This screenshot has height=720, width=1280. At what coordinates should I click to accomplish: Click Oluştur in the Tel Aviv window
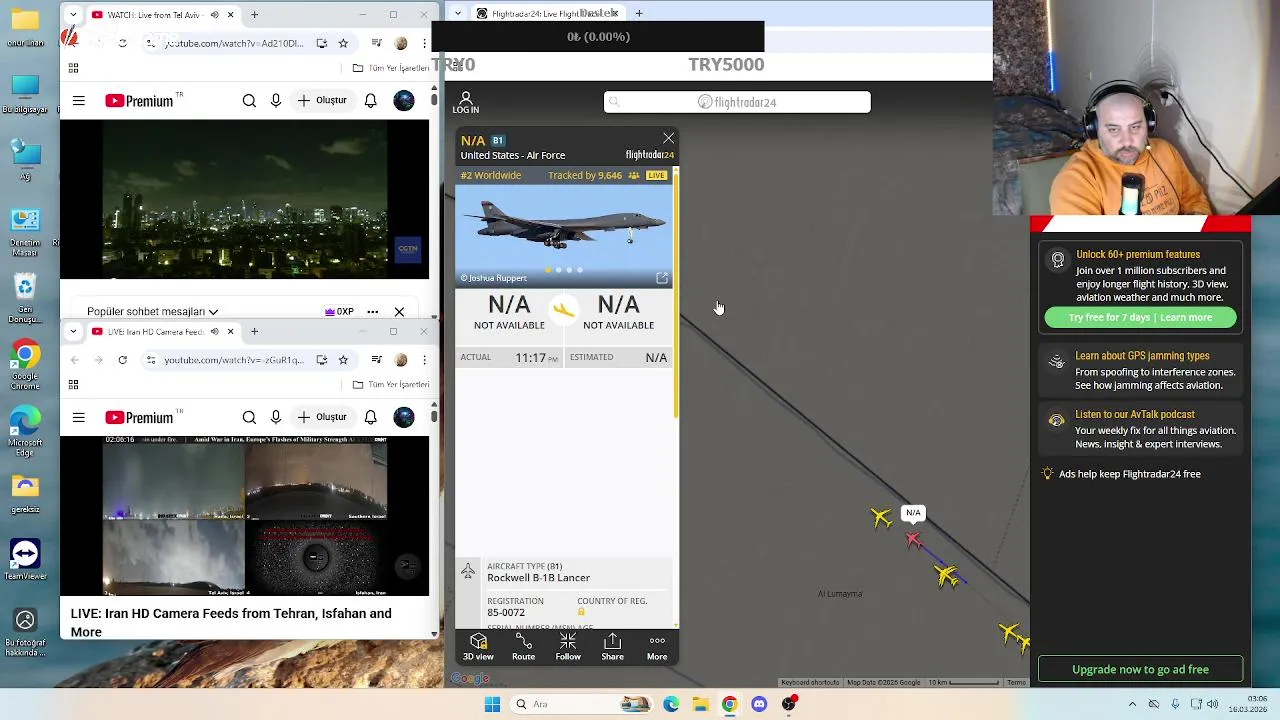click(x=322, y=101)
